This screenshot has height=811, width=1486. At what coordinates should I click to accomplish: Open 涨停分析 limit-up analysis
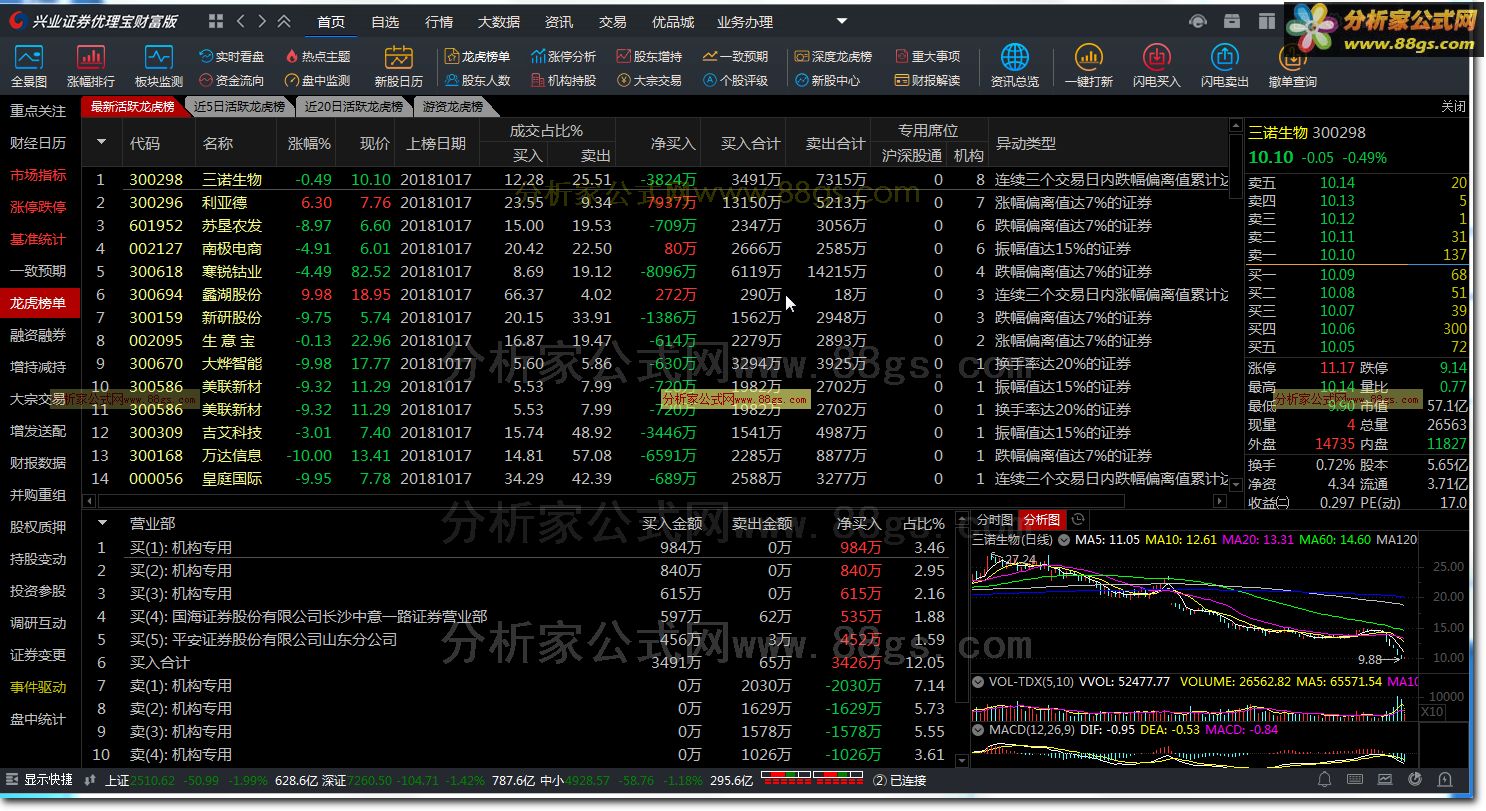tap(563, 57)
